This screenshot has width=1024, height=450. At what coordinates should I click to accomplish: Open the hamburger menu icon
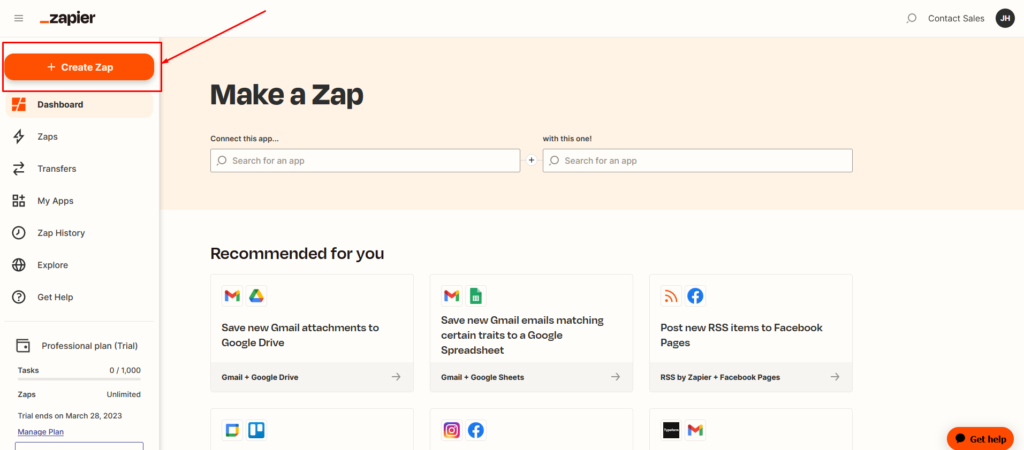pyautogui.click(x=19, y=18)
